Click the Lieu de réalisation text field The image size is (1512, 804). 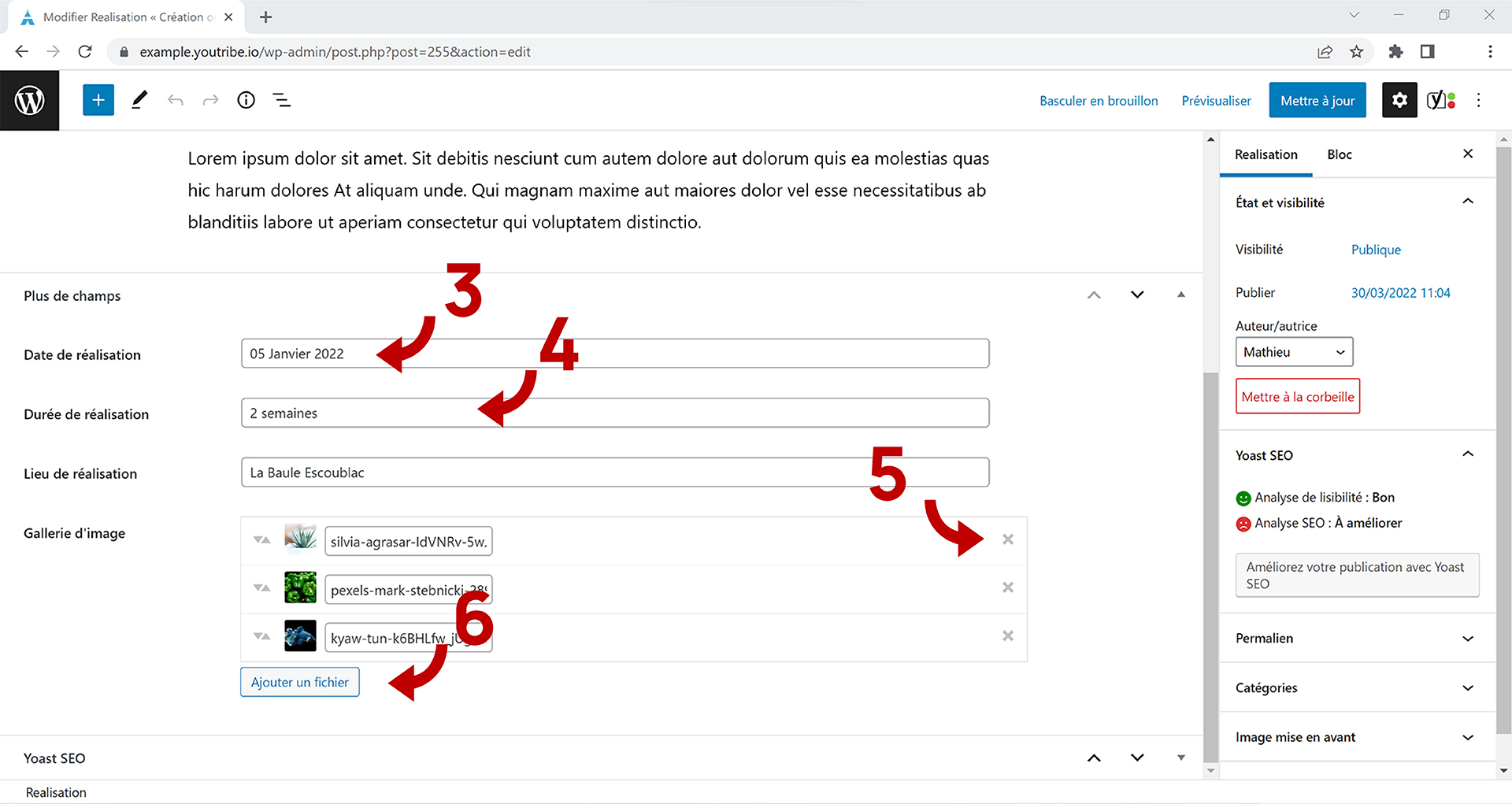[x=614, y=472]
